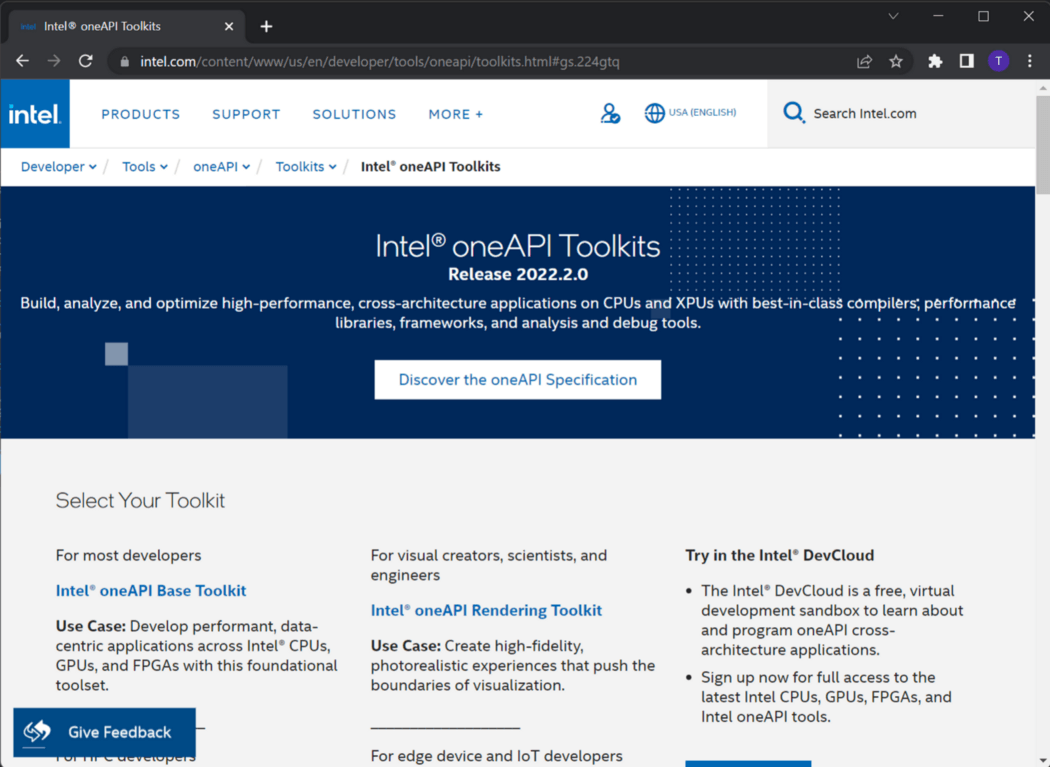
Task: Click the Select Your Toolkit heading
Action: point(140,500)
